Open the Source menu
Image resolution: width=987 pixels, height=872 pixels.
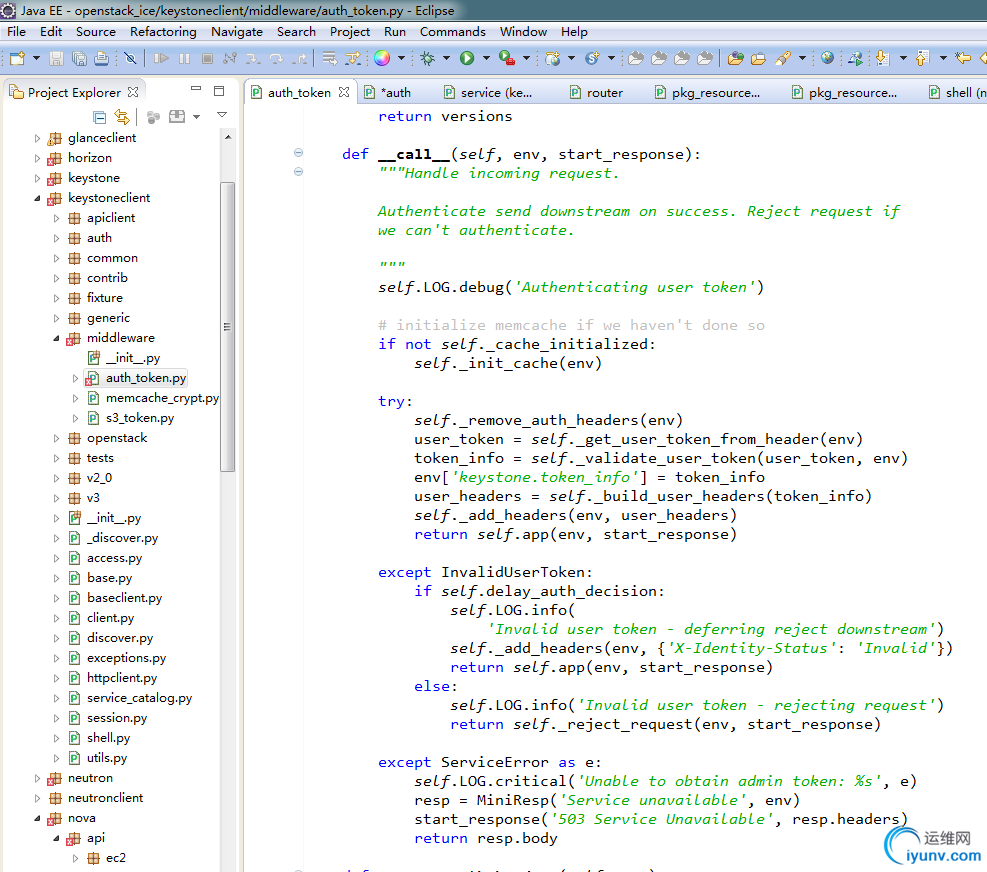(x=96, y=31)
